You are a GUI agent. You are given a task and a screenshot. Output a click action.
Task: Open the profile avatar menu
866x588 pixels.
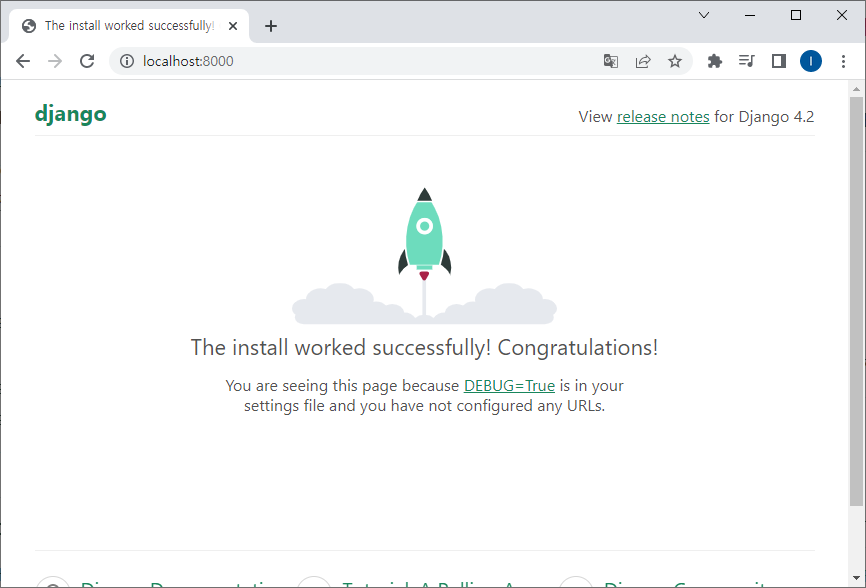coord(811,61)
